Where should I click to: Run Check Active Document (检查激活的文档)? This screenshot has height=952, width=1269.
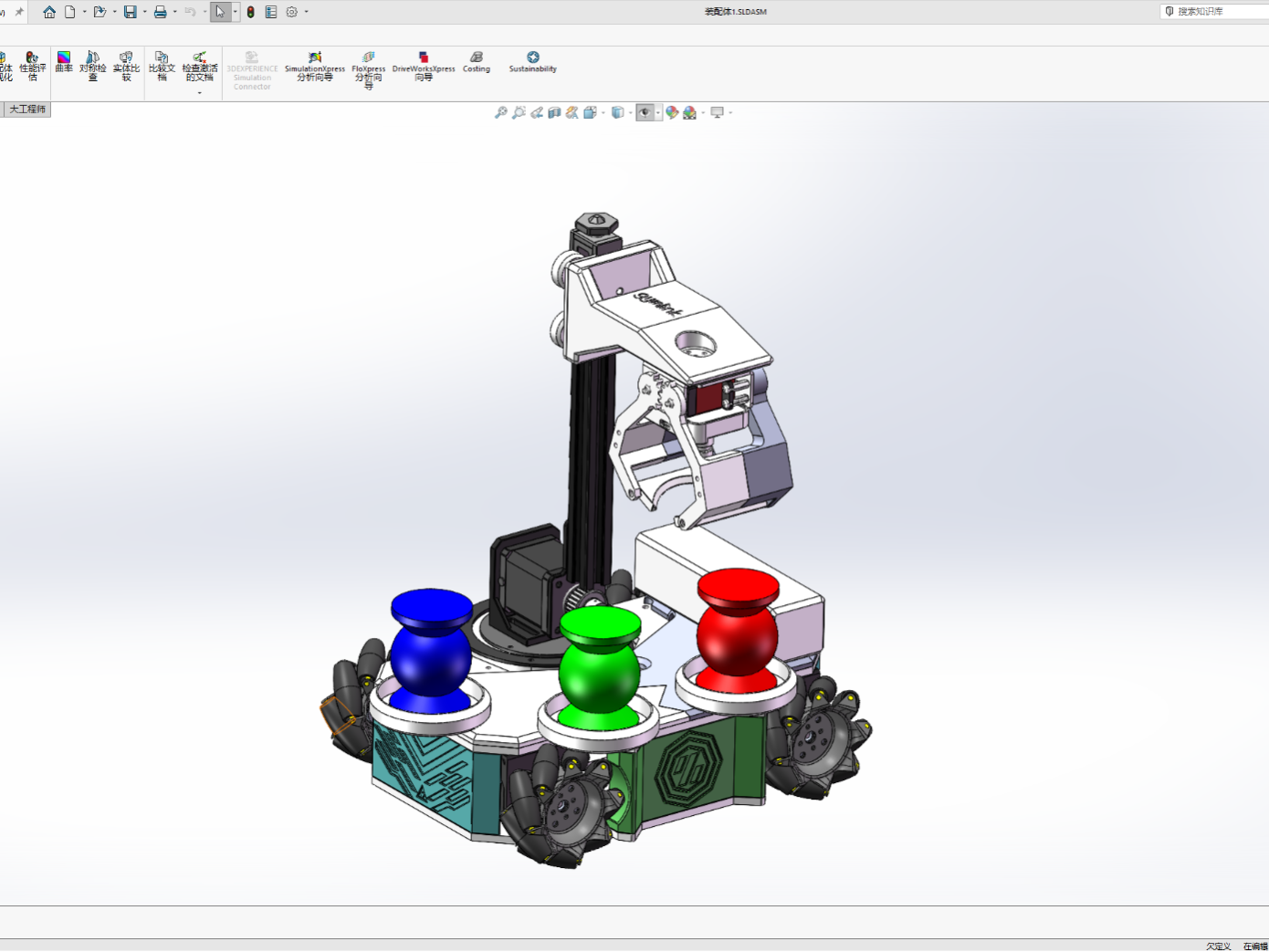tap(200, 67)
